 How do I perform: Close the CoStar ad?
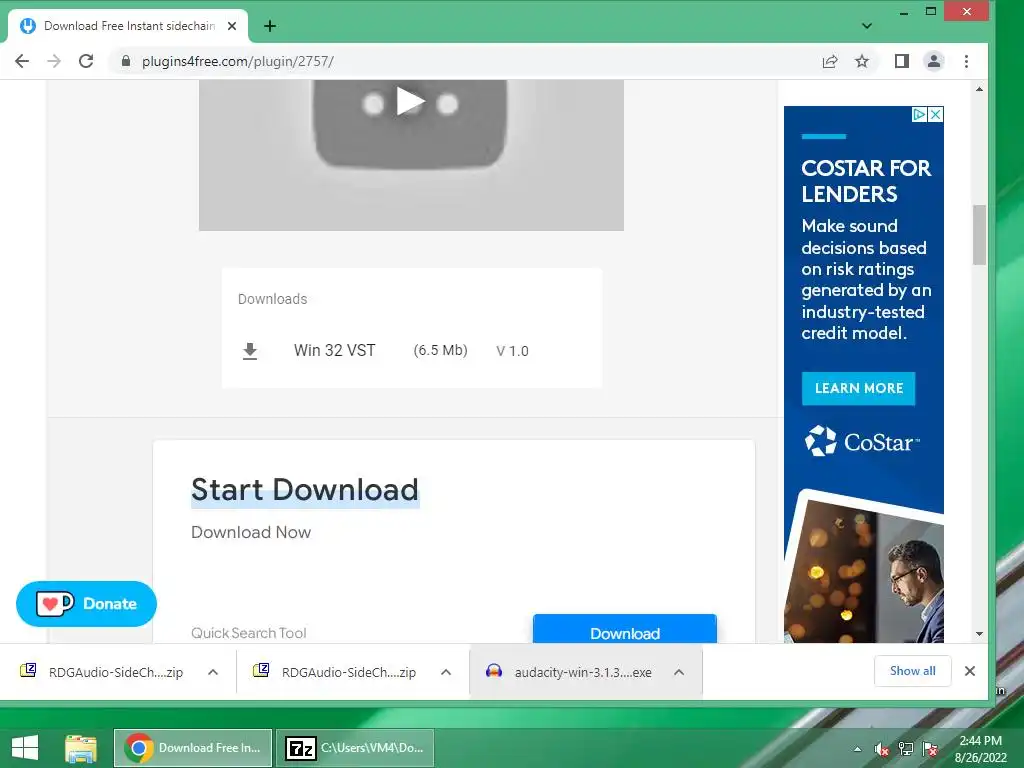(936, 114)
